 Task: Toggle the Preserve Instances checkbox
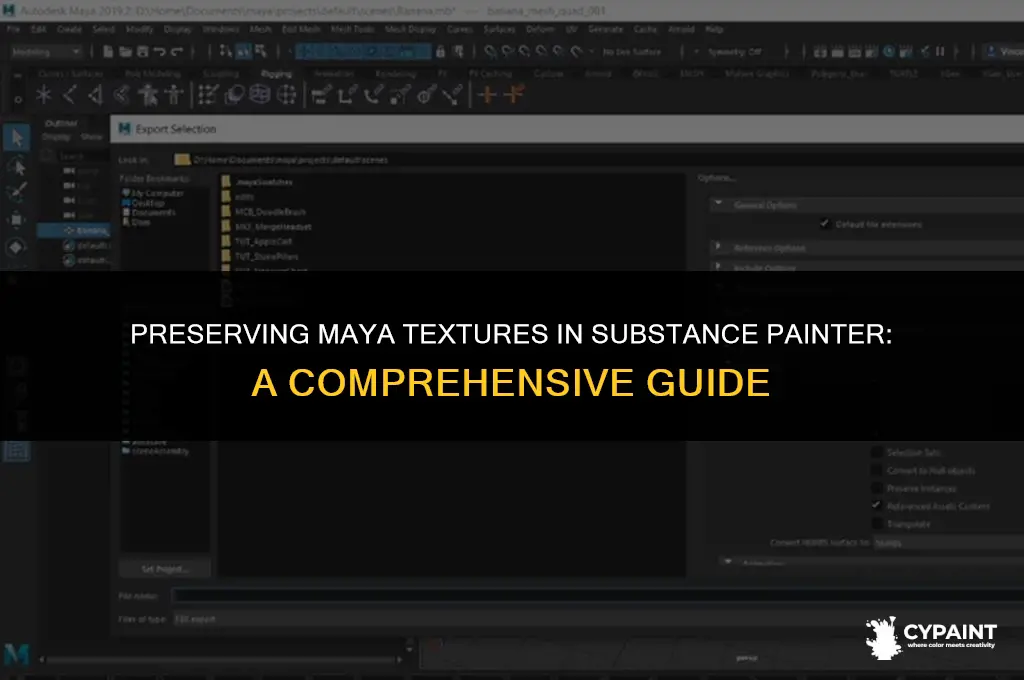[x=876, y=489]
